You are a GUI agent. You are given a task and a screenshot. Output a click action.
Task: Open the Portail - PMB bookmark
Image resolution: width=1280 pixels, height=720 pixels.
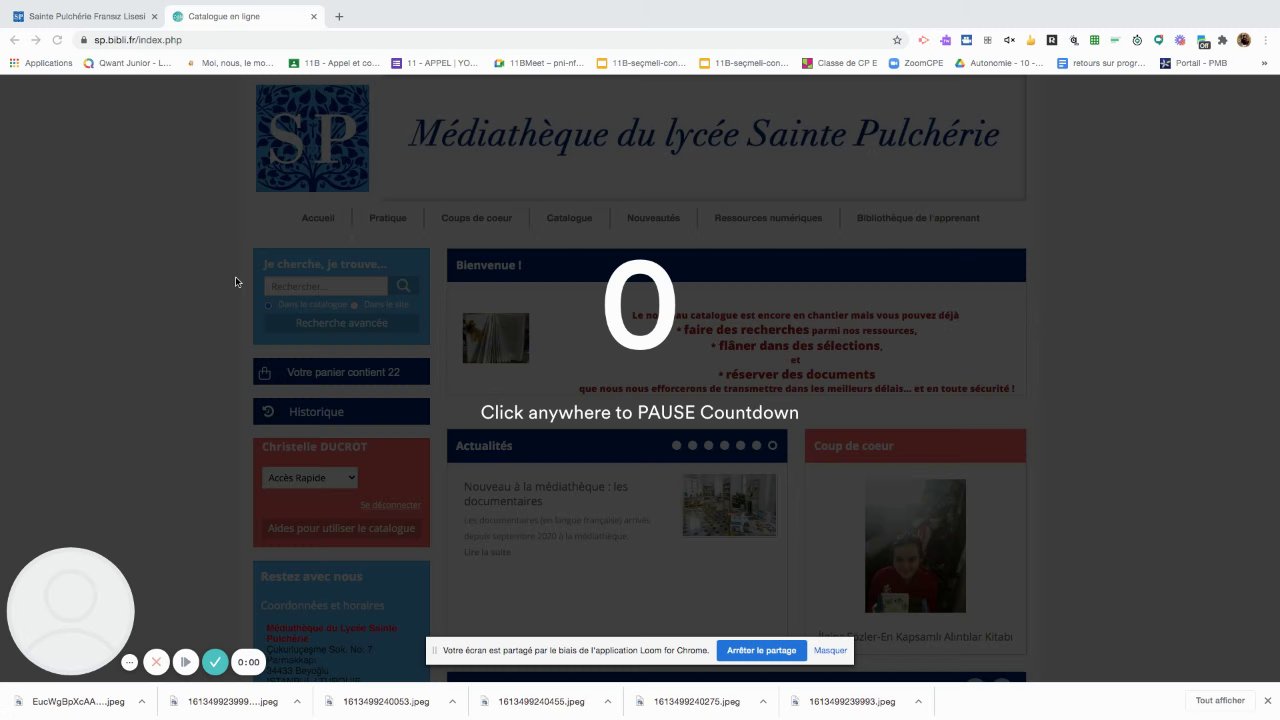[x=1194, y=63]
